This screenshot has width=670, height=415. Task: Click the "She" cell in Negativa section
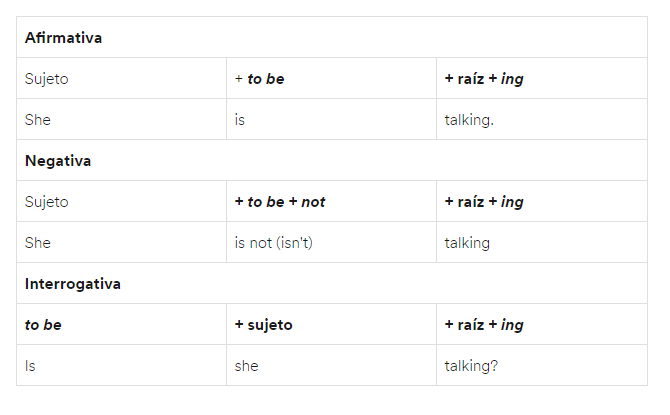38,243
